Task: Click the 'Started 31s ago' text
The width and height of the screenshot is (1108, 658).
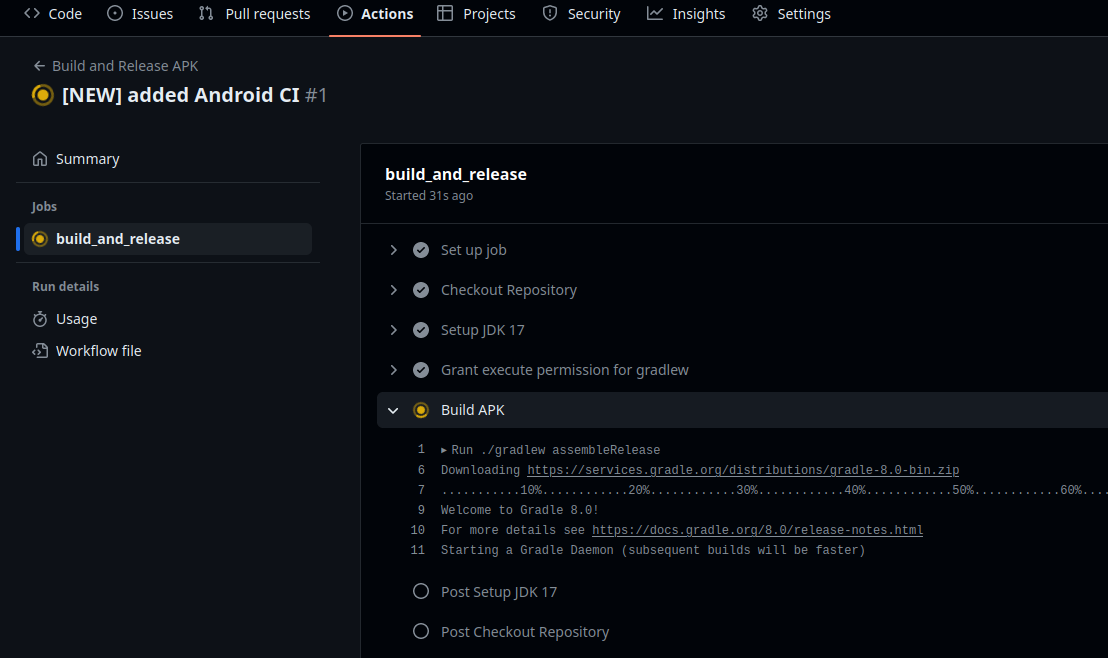Action: point(429,196)
